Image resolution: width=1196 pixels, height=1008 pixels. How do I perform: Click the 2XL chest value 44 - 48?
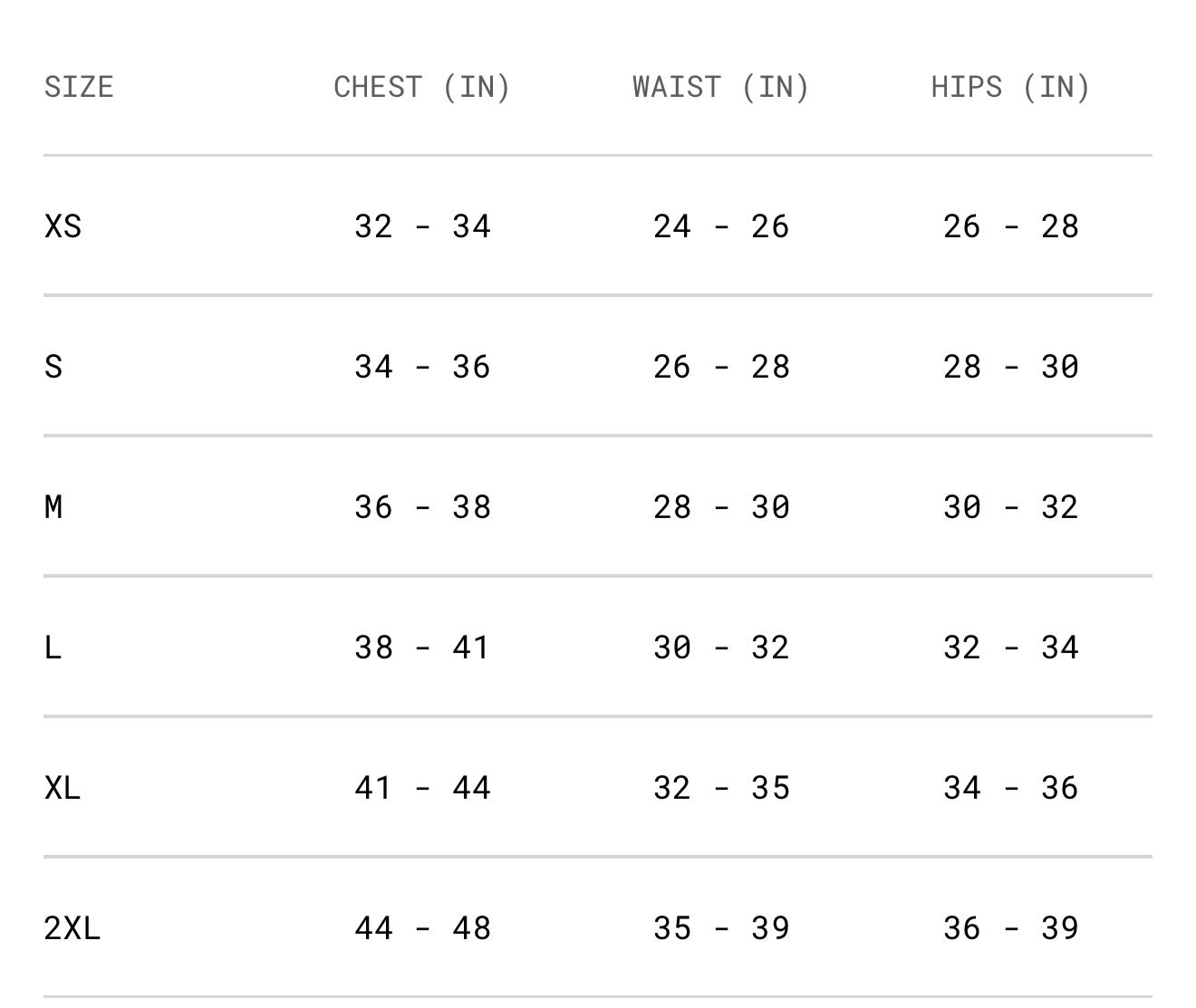[422, 928]
